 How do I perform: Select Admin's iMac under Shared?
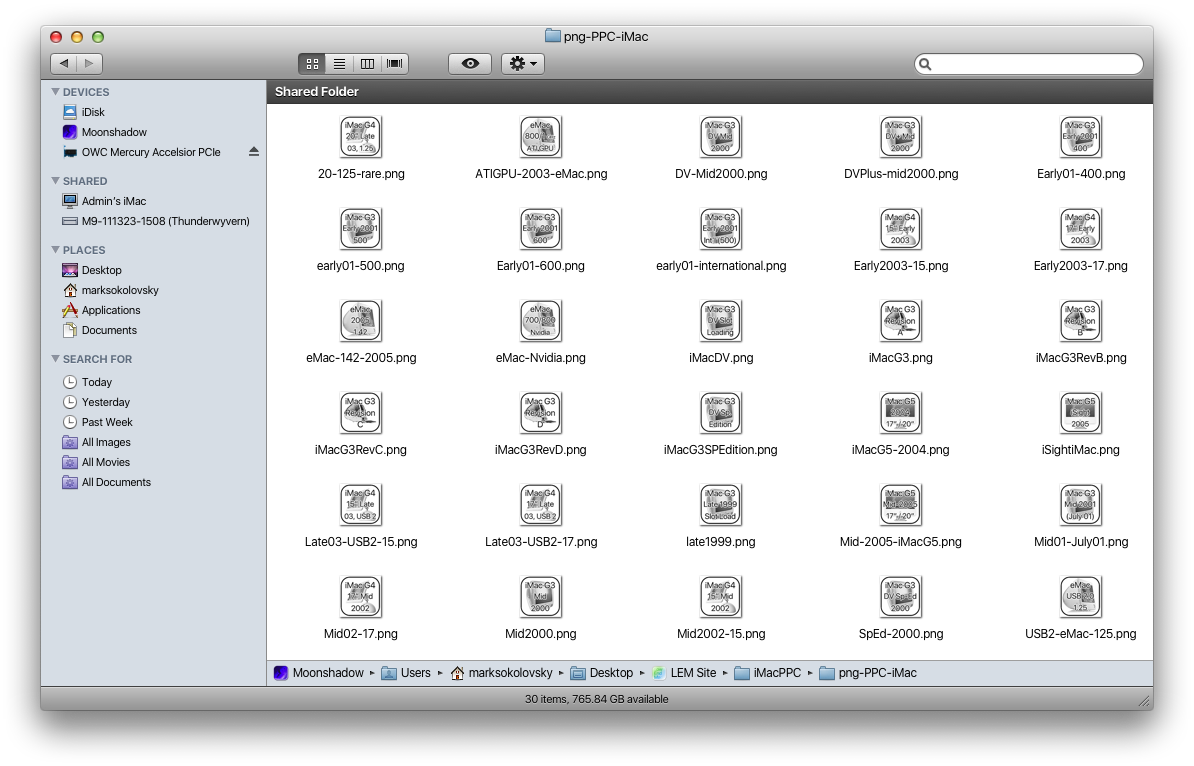click(x=113, y=201)
